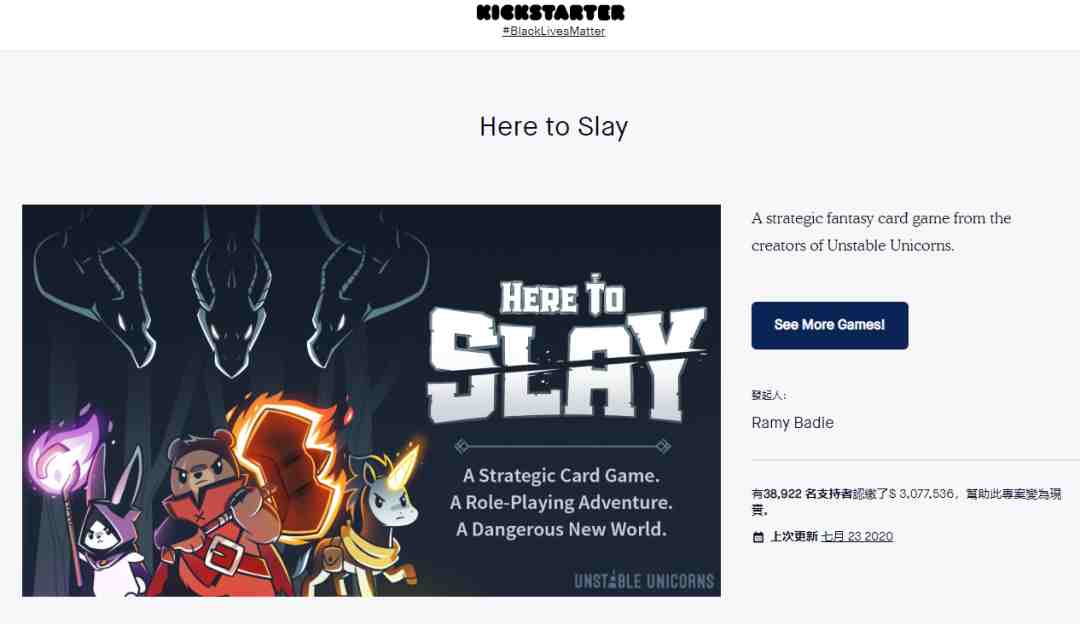Open the 七月 23 2020 update date link
The image size is (1080, 624).
coord(857,537)
